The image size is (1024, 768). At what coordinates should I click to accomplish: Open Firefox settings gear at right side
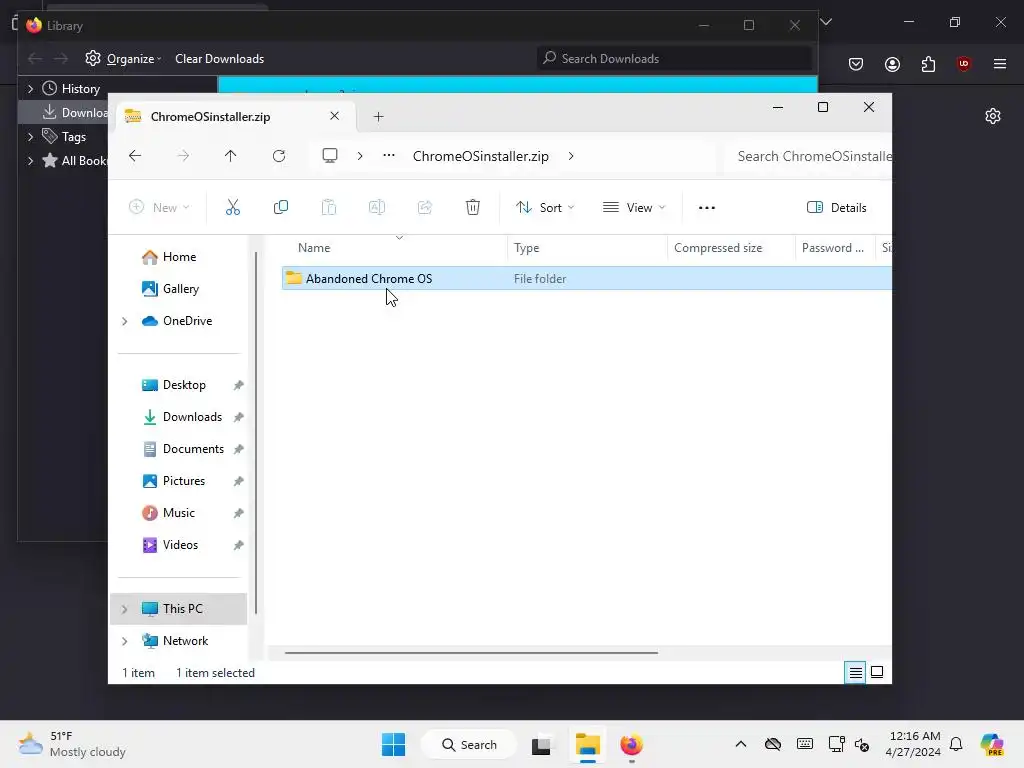coord(993,116)
